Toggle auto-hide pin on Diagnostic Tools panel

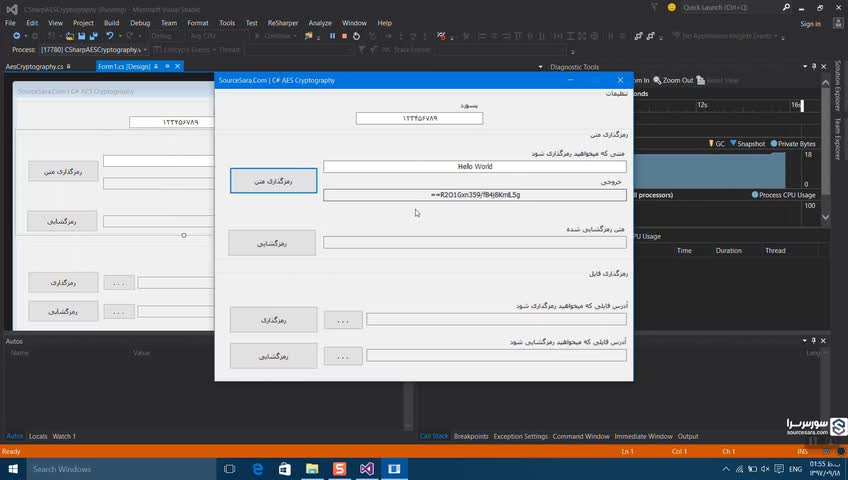(814, 66)
